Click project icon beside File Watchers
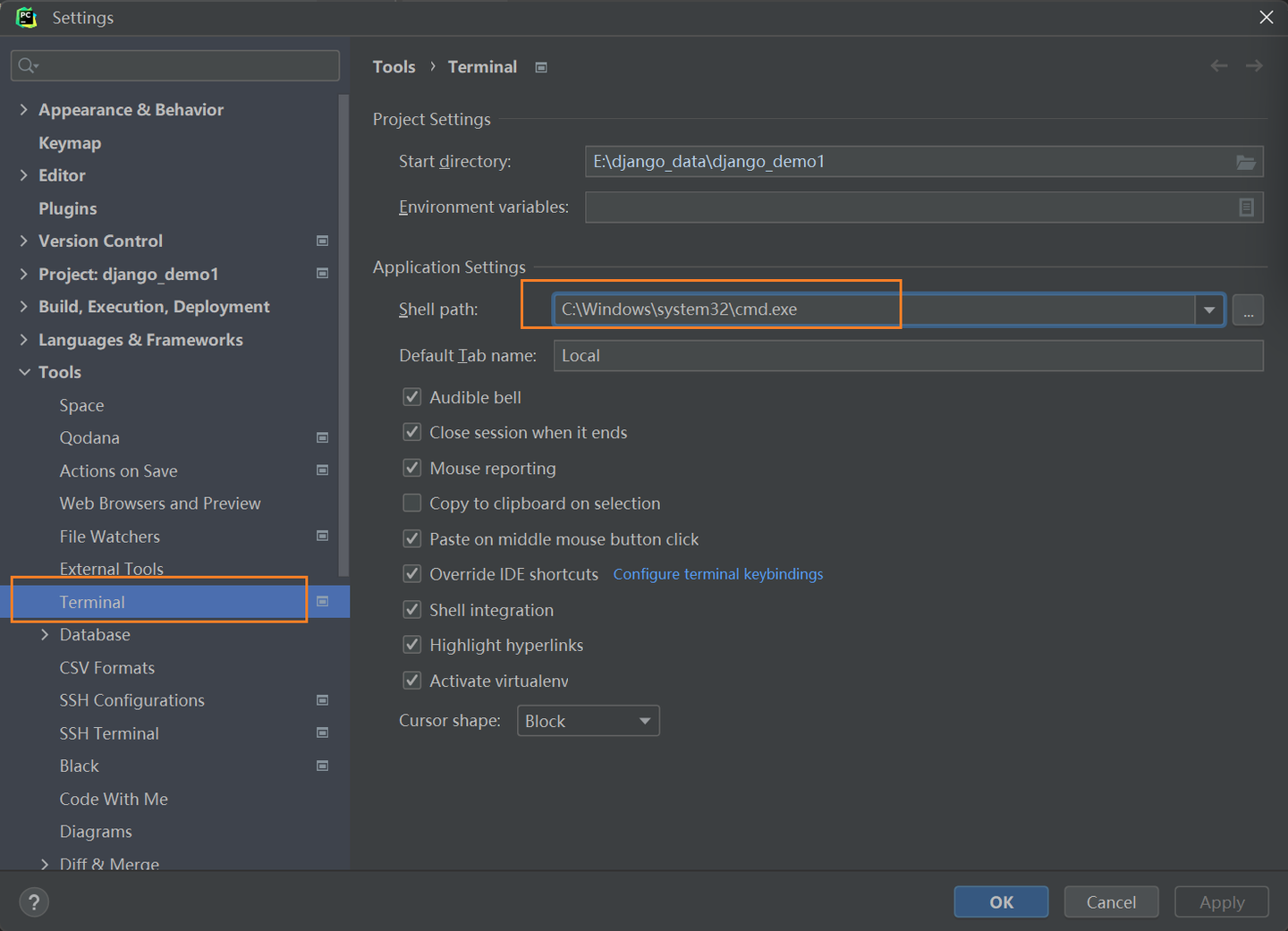The width and height of the screenshot is (1288, 931). click(323, 536)
